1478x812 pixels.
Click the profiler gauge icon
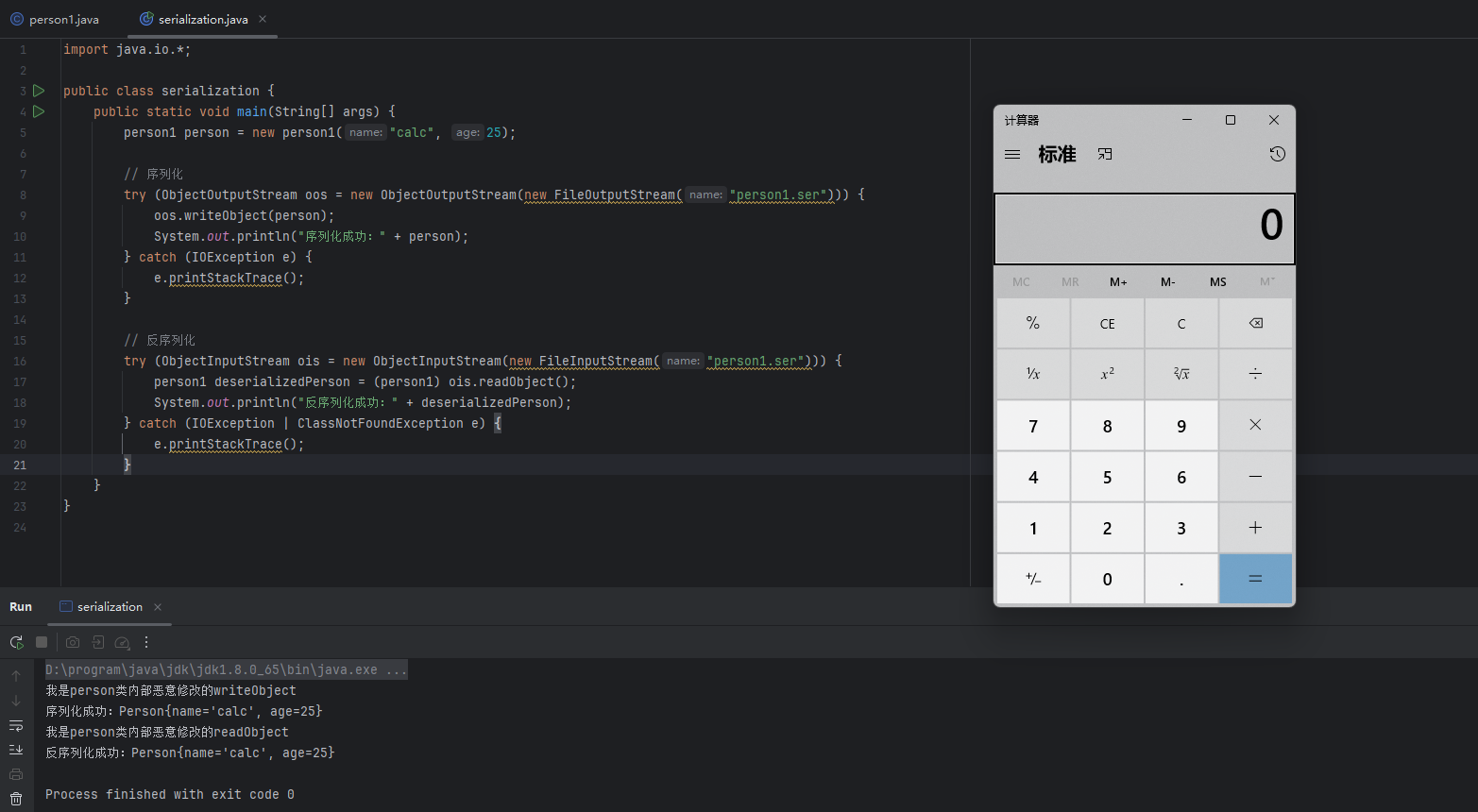122,642
